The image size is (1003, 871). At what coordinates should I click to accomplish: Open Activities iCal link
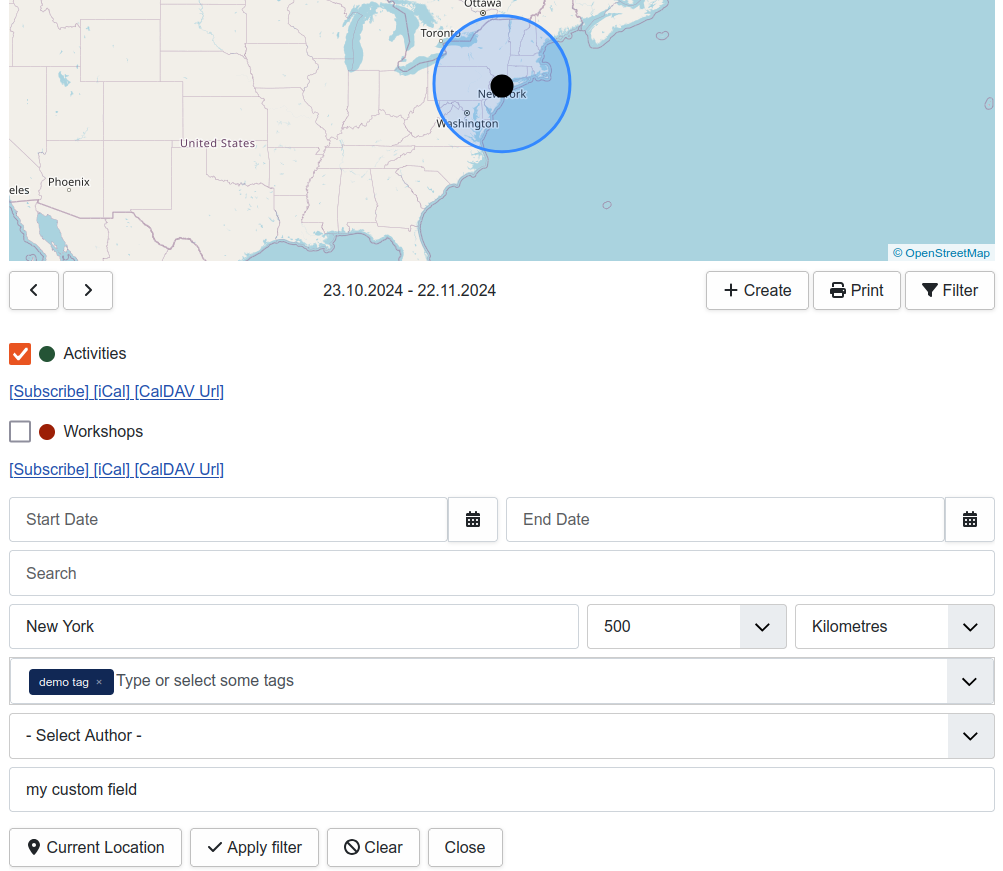(x=112, y=391)
